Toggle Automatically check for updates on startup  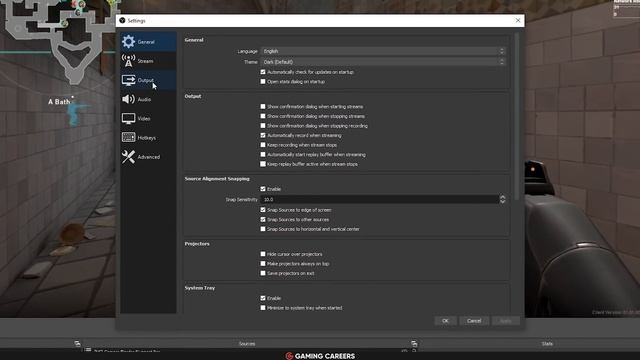(x=263, y=72)
